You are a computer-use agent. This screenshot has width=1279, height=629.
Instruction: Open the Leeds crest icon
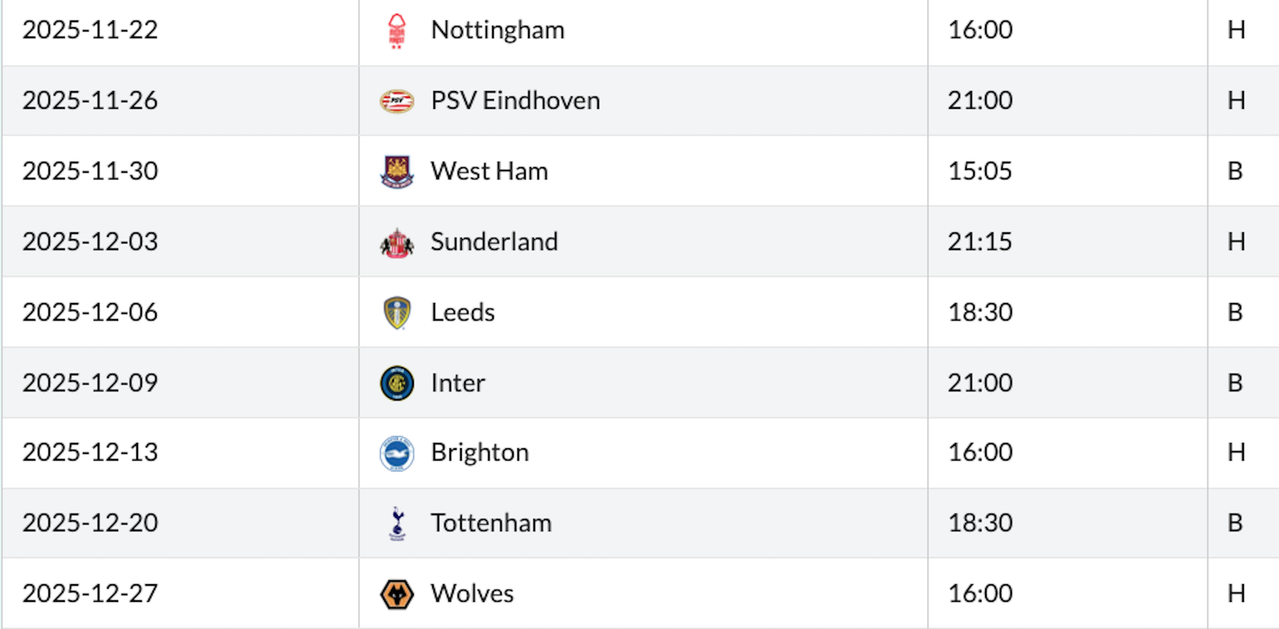coord(397,313)
